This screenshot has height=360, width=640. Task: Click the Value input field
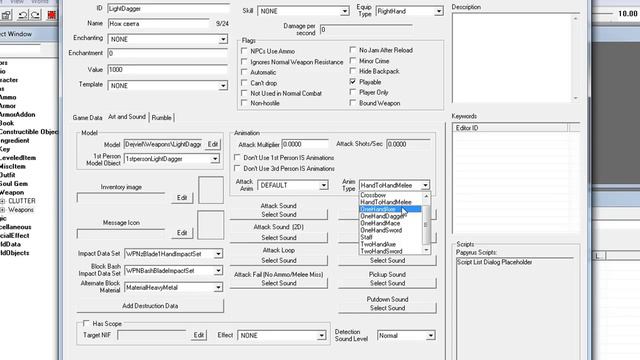(167, 69)
